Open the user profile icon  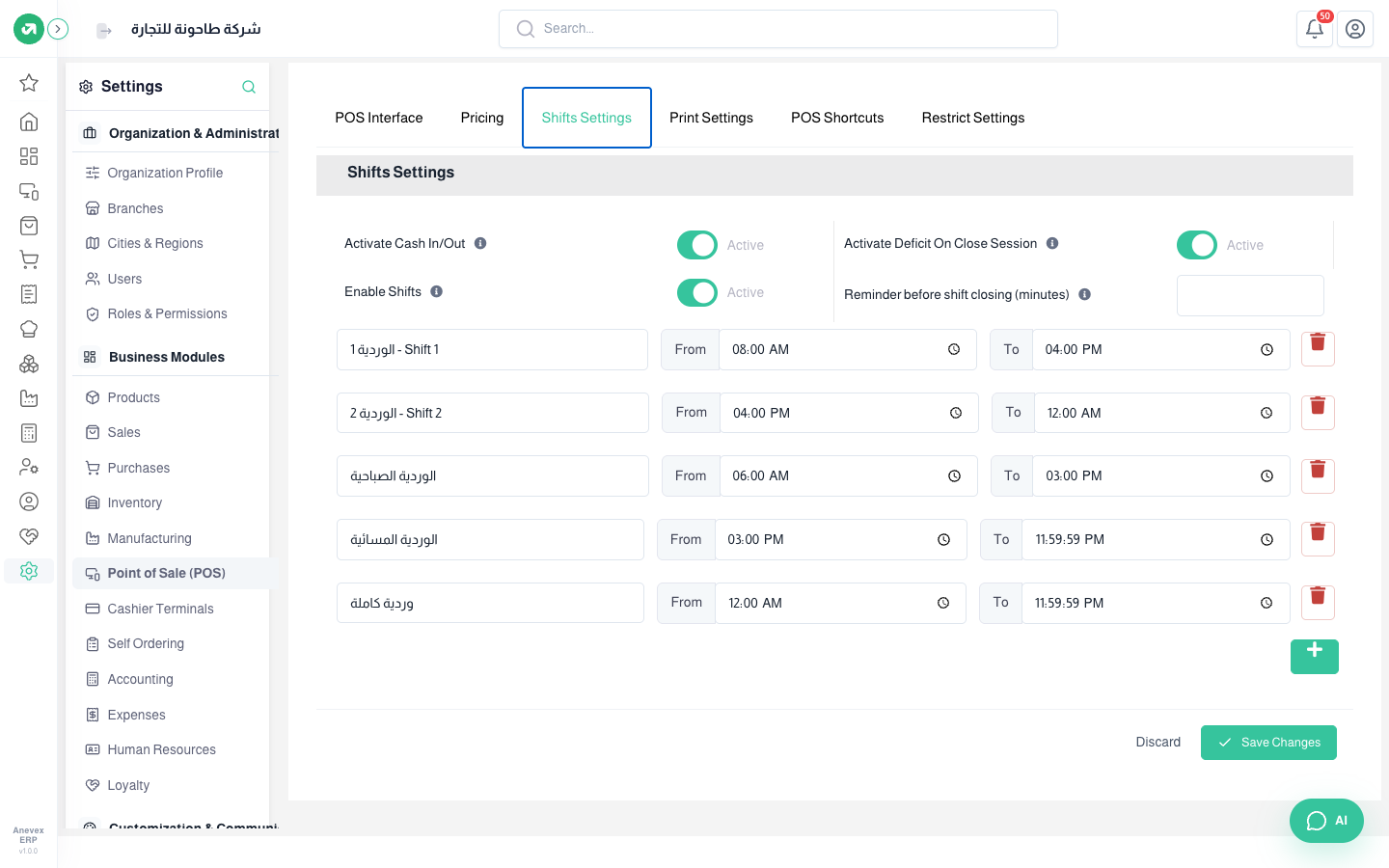pos(1355,29)
